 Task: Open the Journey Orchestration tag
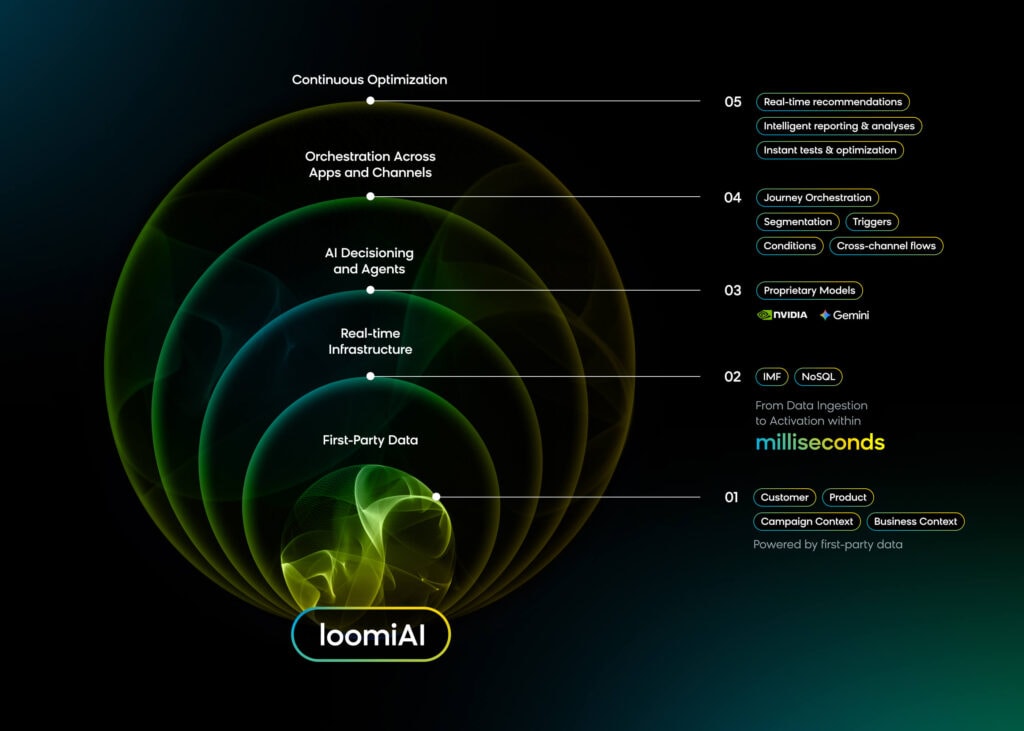[817, 198]
